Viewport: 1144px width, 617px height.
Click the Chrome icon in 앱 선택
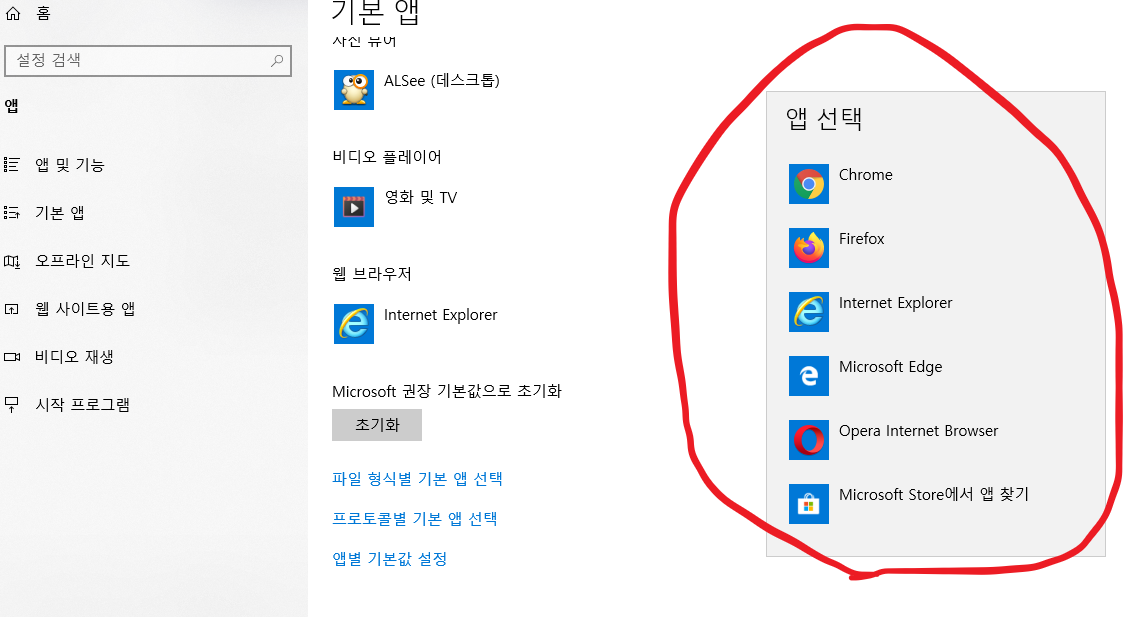[x=808, y=184]
